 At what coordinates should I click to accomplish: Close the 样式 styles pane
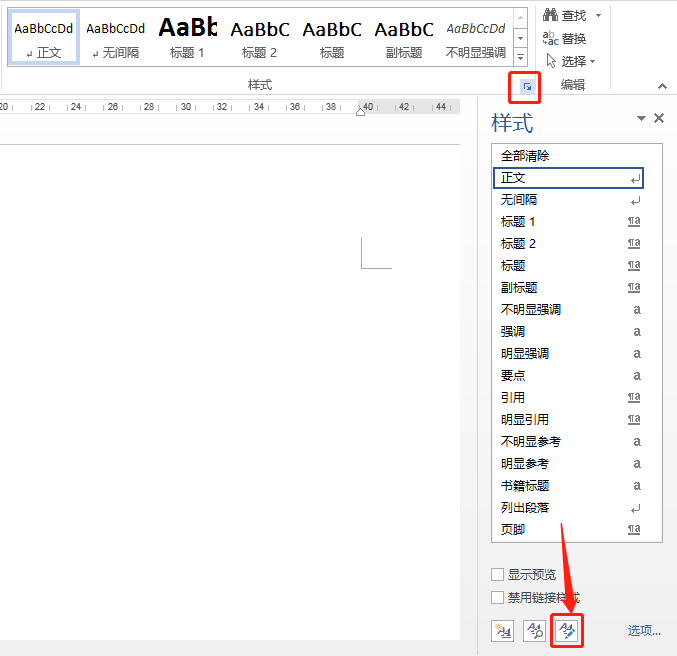tap(659, 118)
